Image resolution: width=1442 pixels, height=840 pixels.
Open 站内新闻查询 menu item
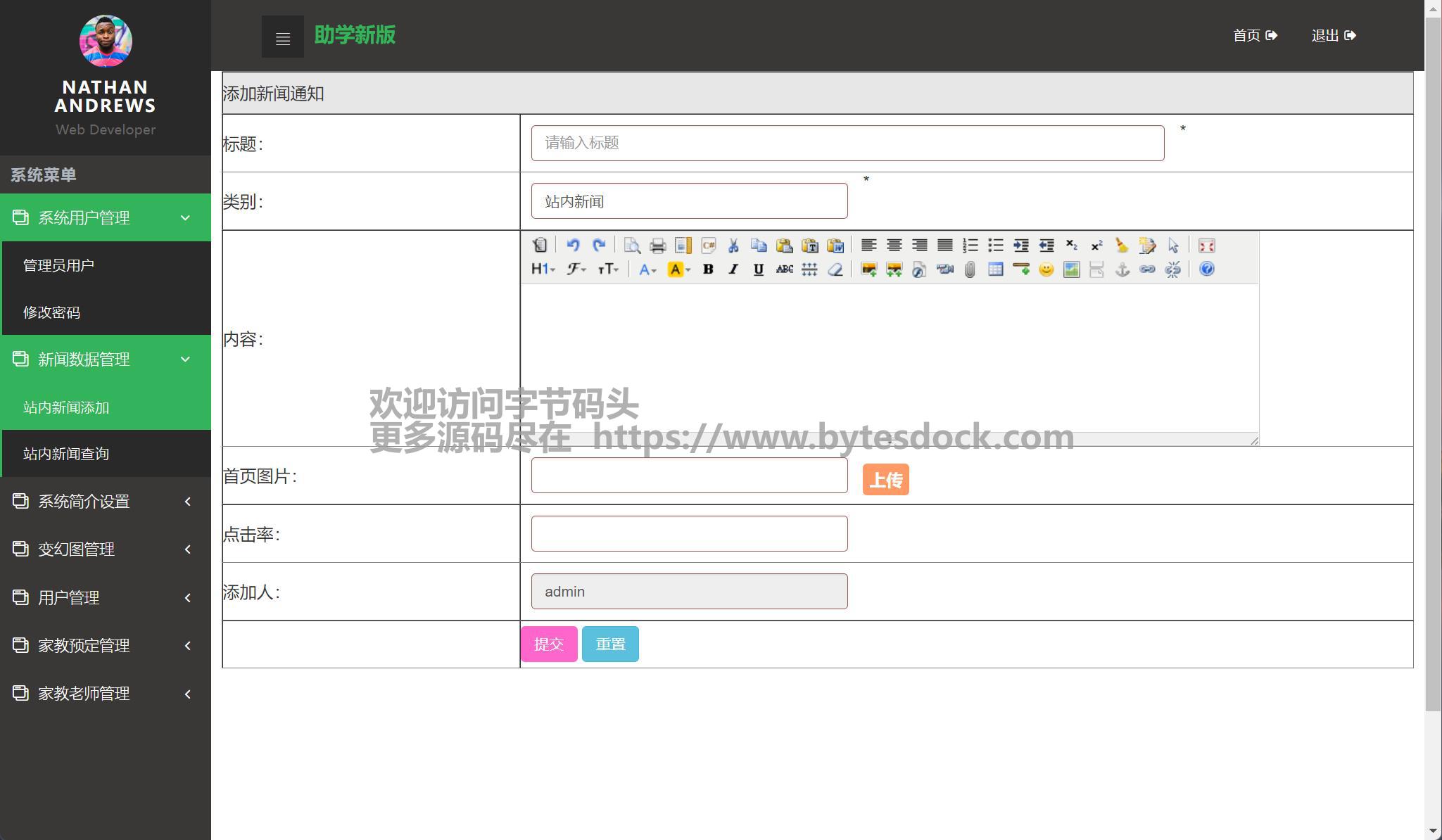[66, 454]
